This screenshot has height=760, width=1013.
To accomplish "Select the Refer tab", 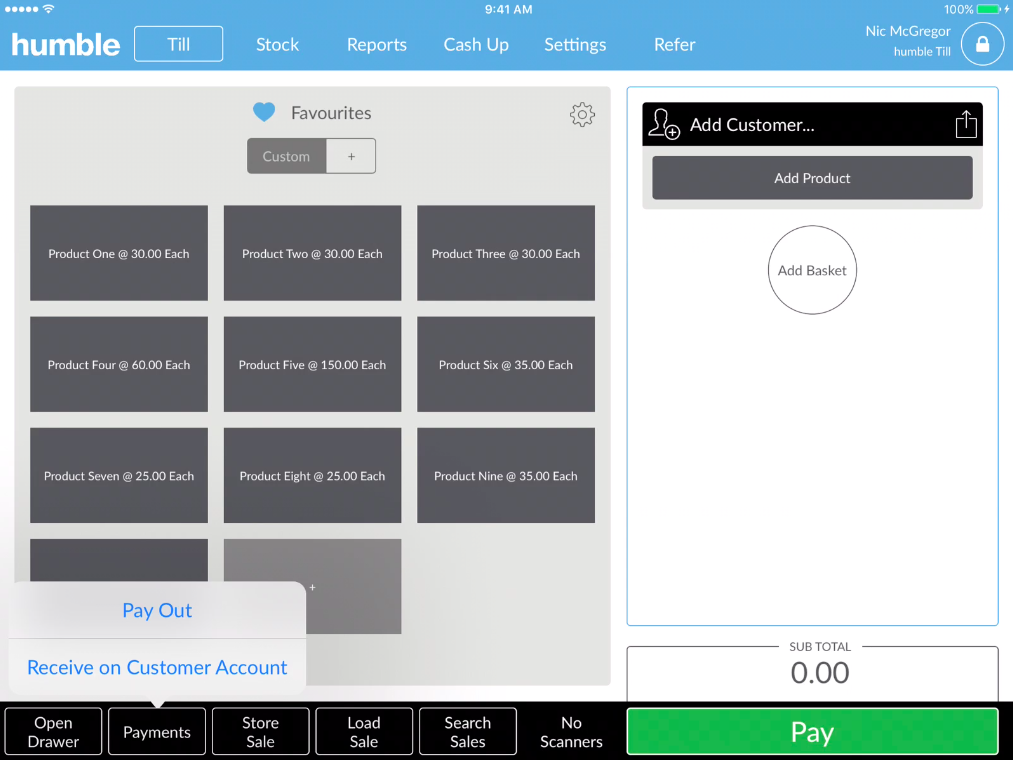I will click(x=674, y=45).
